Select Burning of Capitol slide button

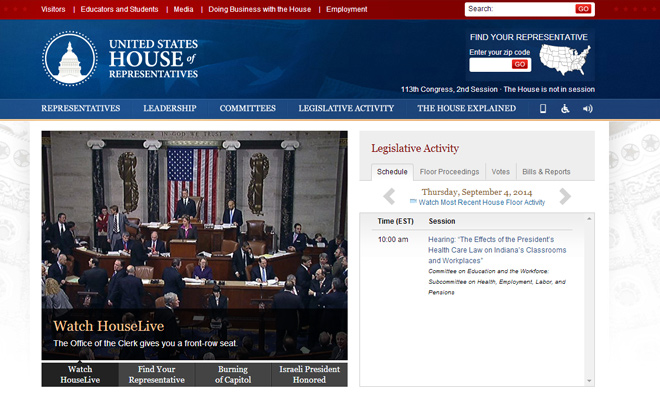click(233, 374)
